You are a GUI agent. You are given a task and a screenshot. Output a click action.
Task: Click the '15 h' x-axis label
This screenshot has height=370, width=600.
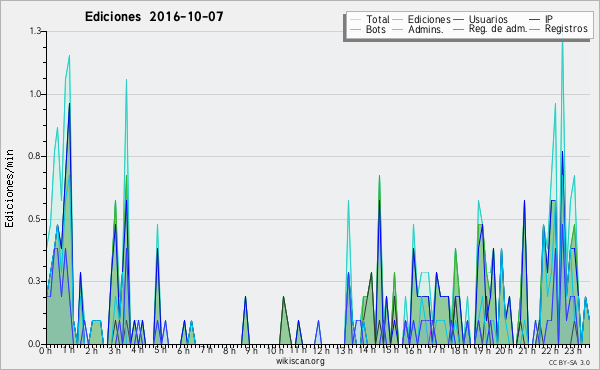390,350
